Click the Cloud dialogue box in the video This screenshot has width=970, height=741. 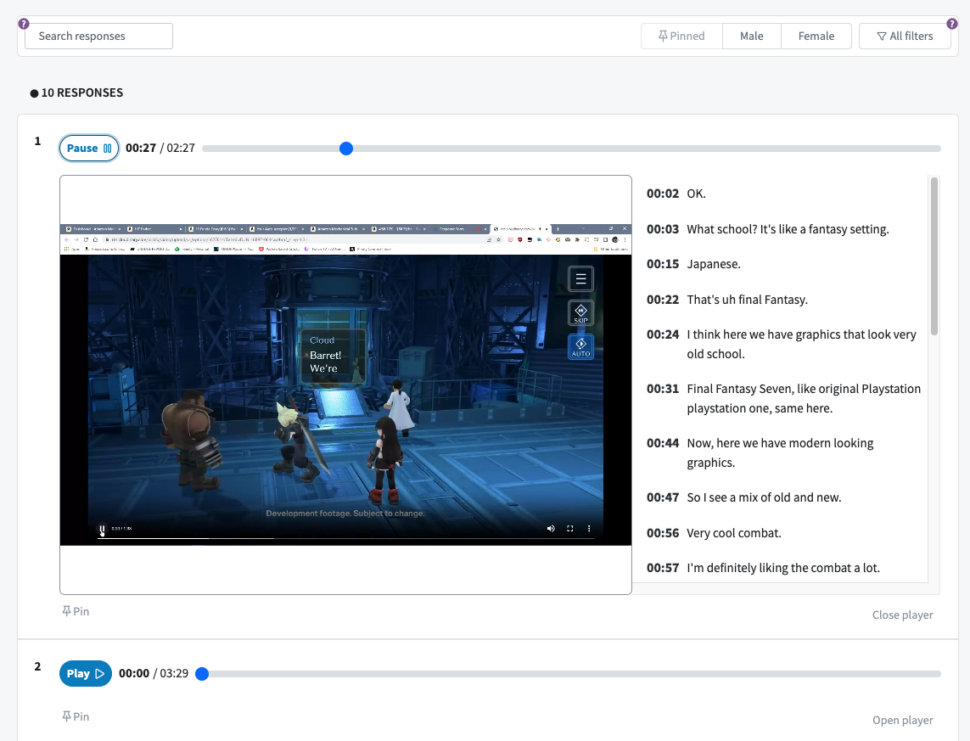[333, 357]
